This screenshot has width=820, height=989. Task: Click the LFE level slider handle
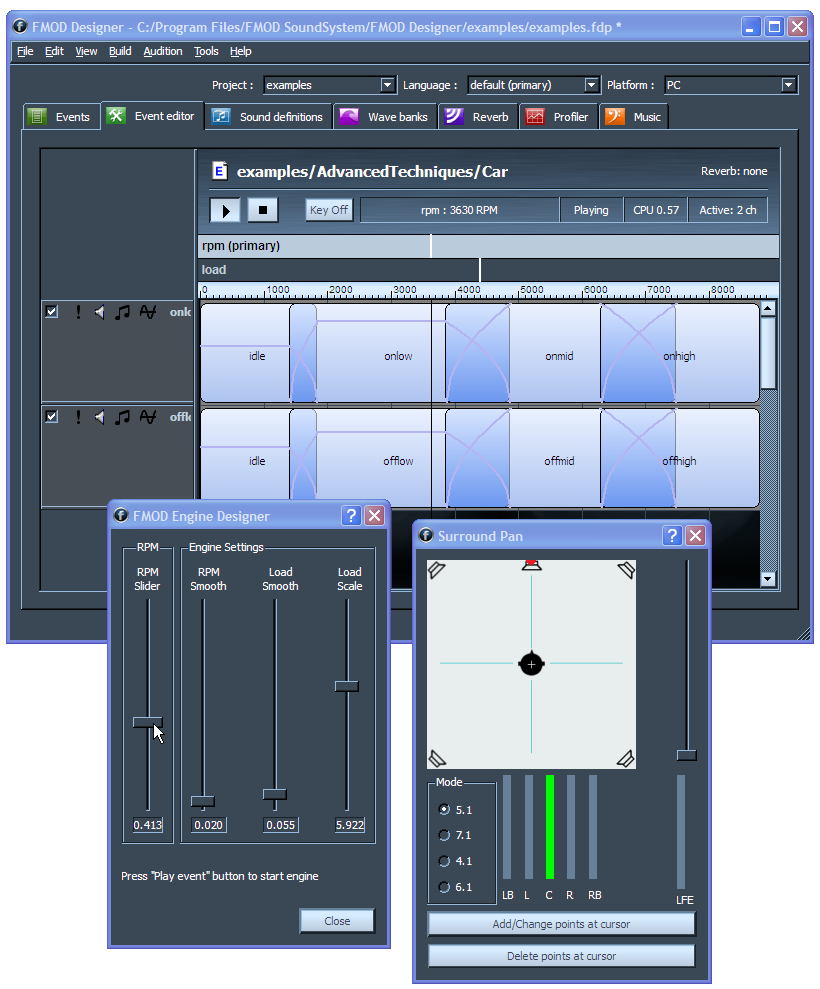(686, 755)
